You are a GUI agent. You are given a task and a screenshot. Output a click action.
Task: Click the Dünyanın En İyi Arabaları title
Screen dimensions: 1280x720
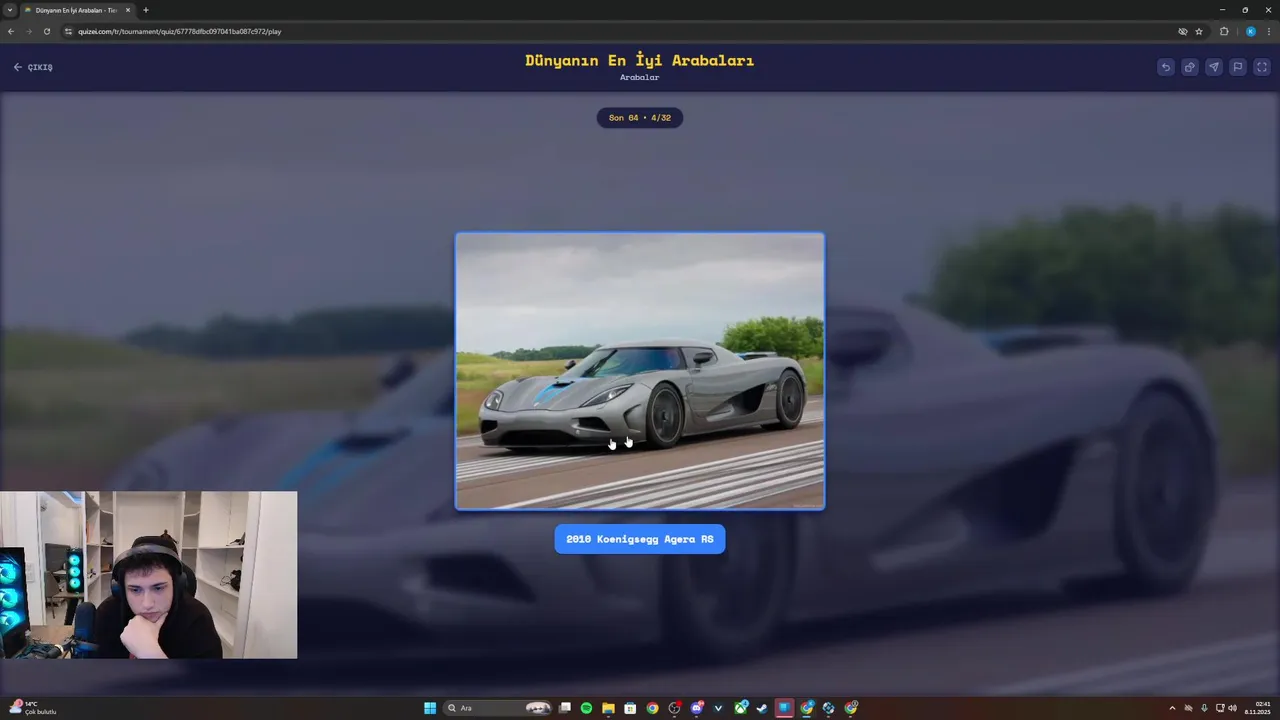[640, 60]
